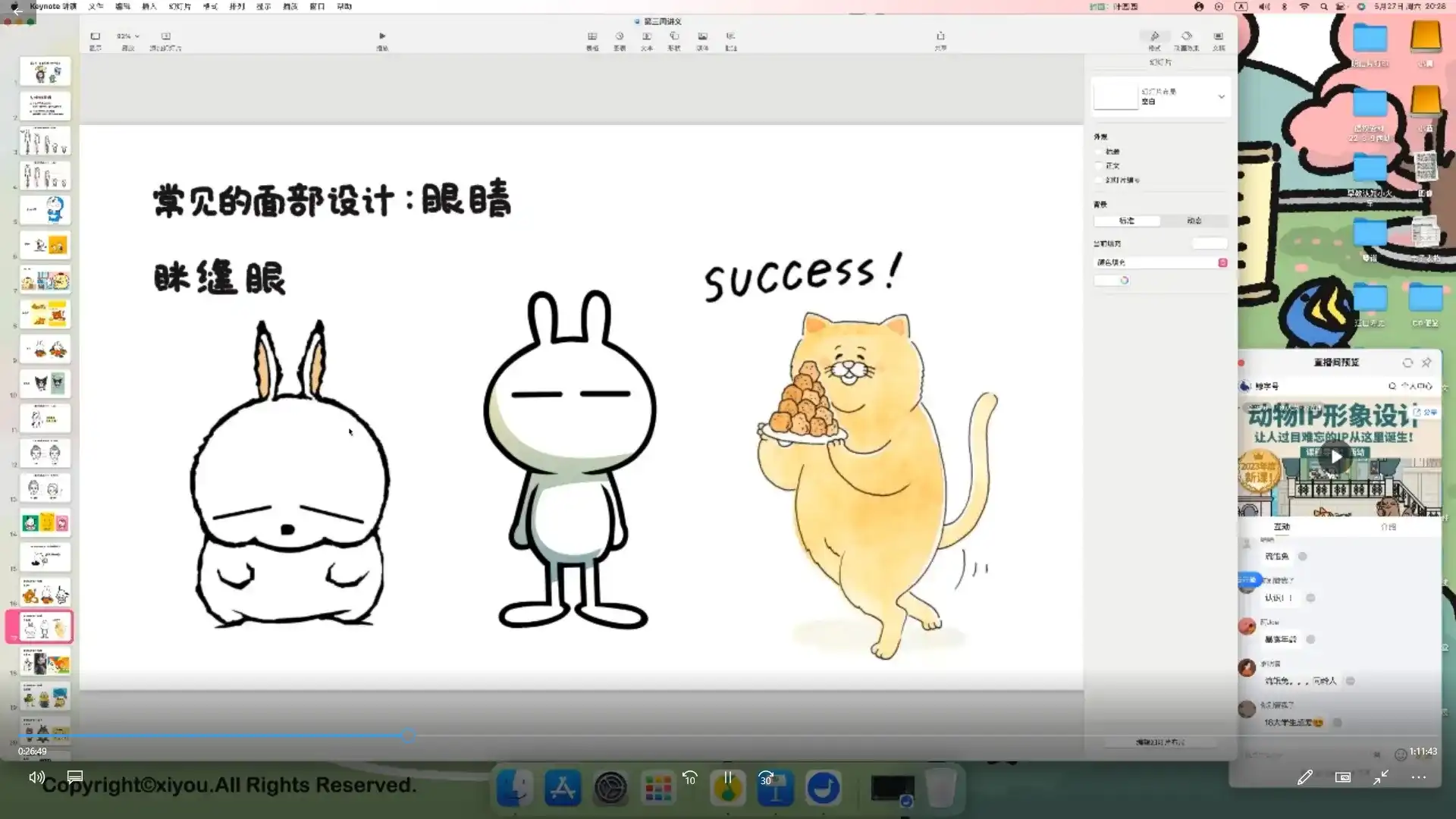Click the Share toolbar icon
Screen dimensions: 1456x819
click(940, 36)
